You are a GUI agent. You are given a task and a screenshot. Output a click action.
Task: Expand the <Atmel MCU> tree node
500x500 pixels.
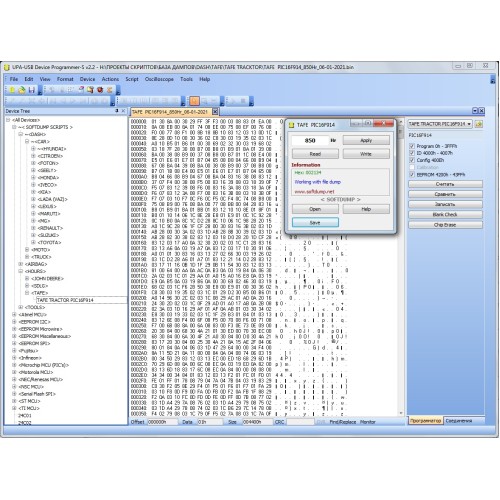[14, 314]
